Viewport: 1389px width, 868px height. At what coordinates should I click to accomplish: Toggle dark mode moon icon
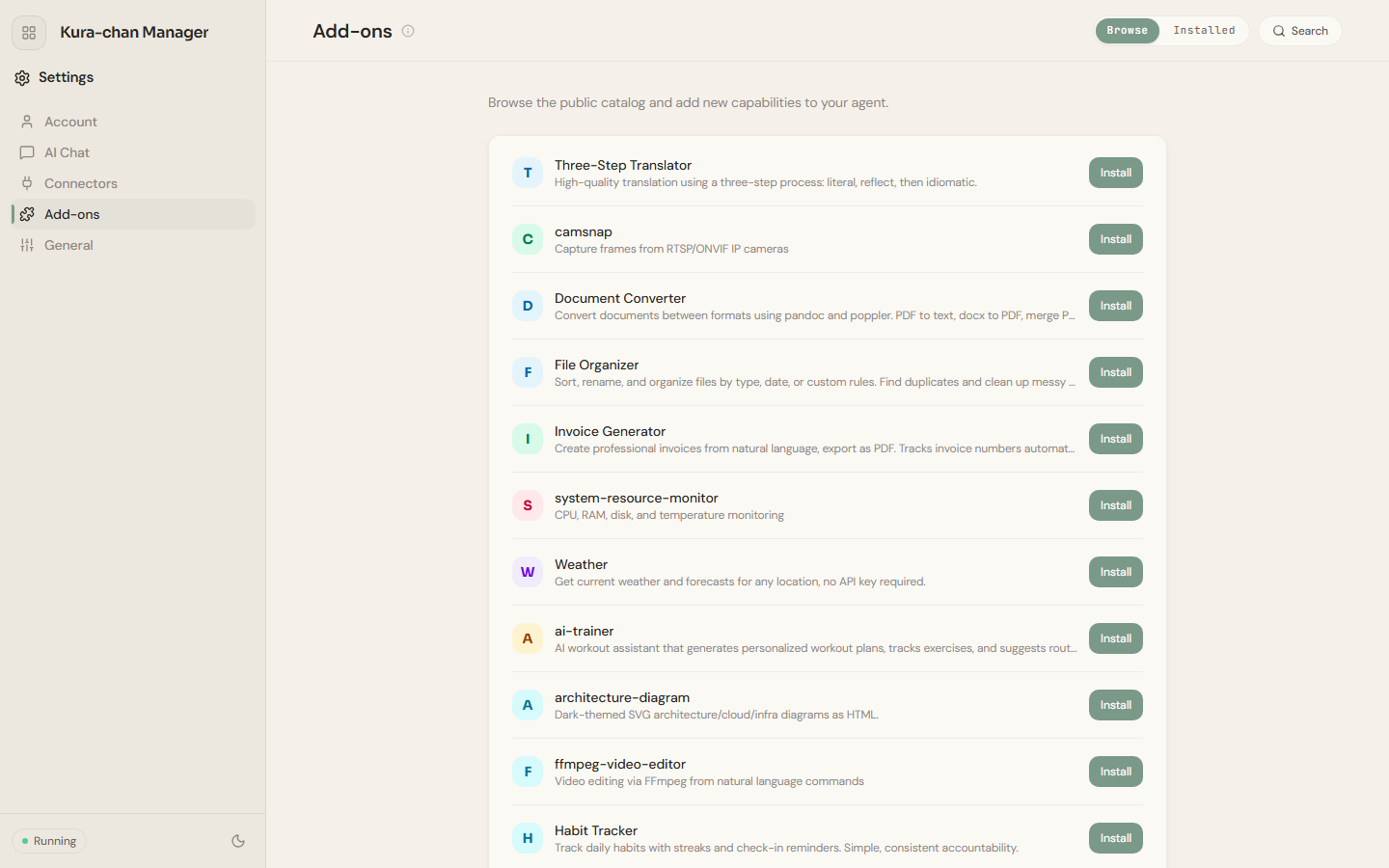tap(238, 841)
